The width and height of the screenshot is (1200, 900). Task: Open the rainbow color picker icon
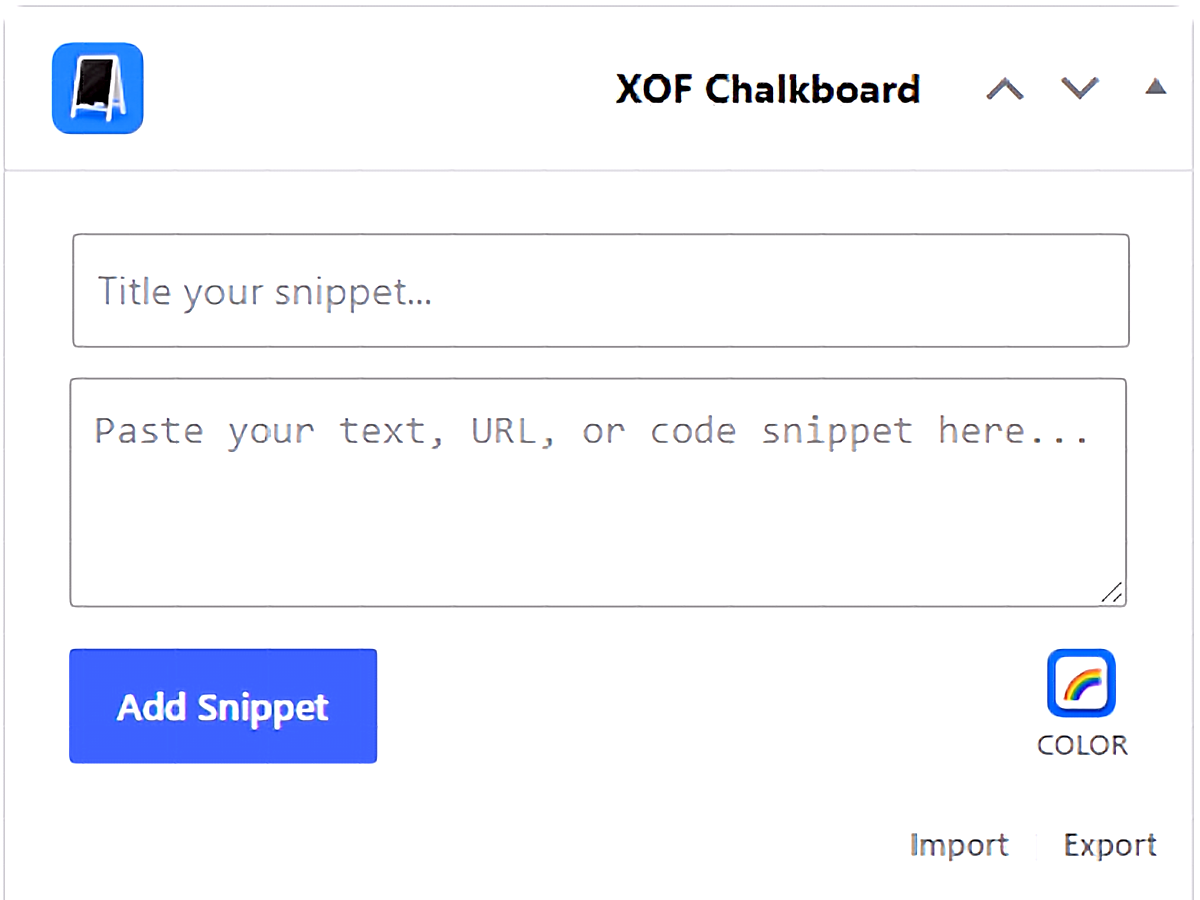pyautogui.click(x=1081, y=683)
